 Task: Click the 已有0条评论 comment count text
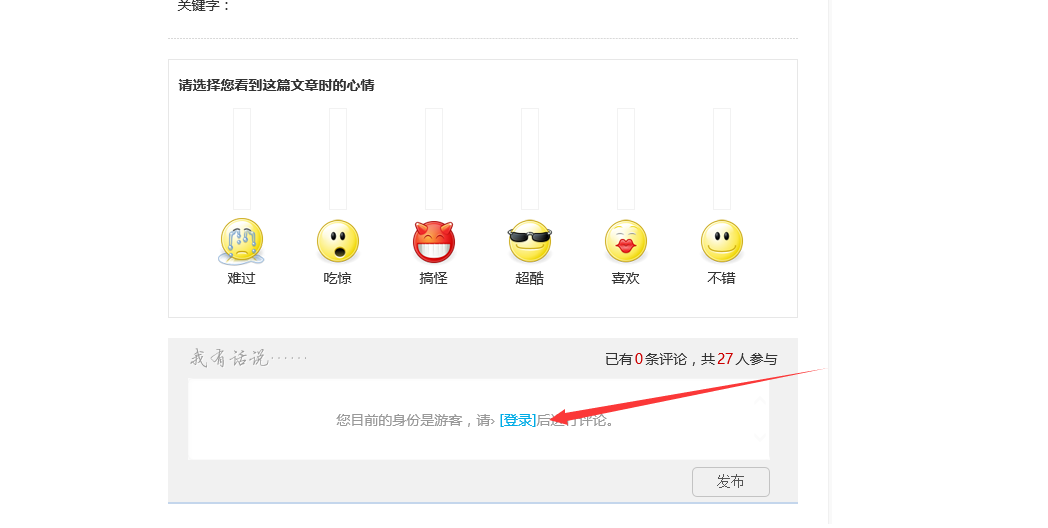(646, 360)
